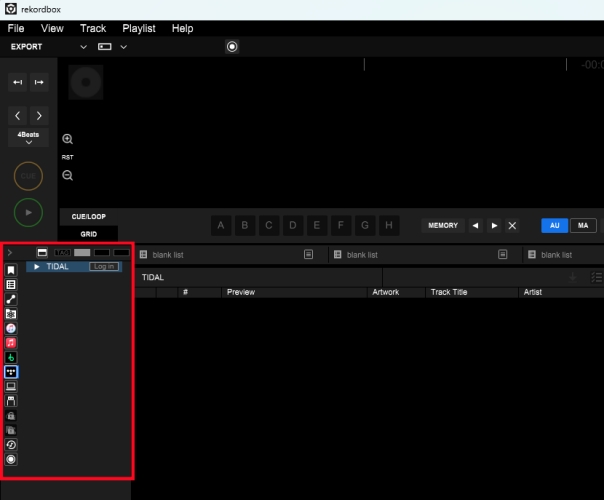
Task: Open the USB device icon in sidebar
Action: point(11,401)
